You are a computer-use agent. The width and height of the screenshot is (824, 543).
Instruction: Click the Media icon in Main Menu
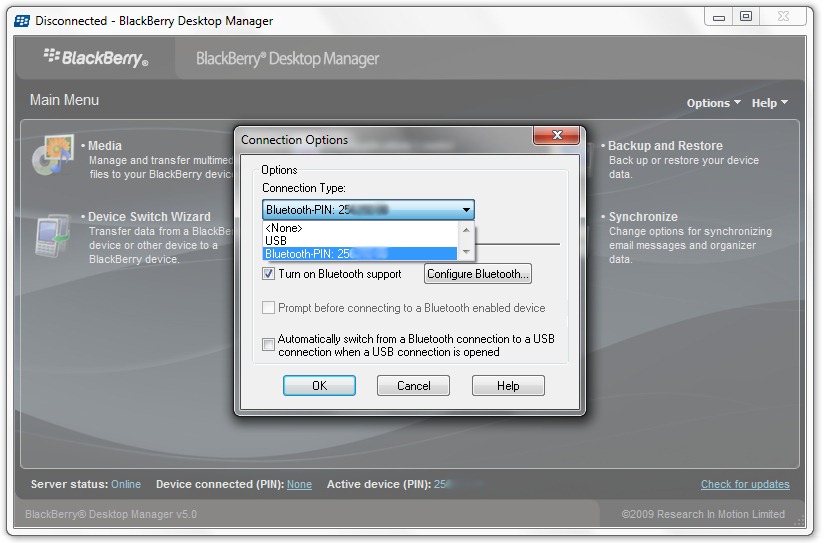click(52, 158)
